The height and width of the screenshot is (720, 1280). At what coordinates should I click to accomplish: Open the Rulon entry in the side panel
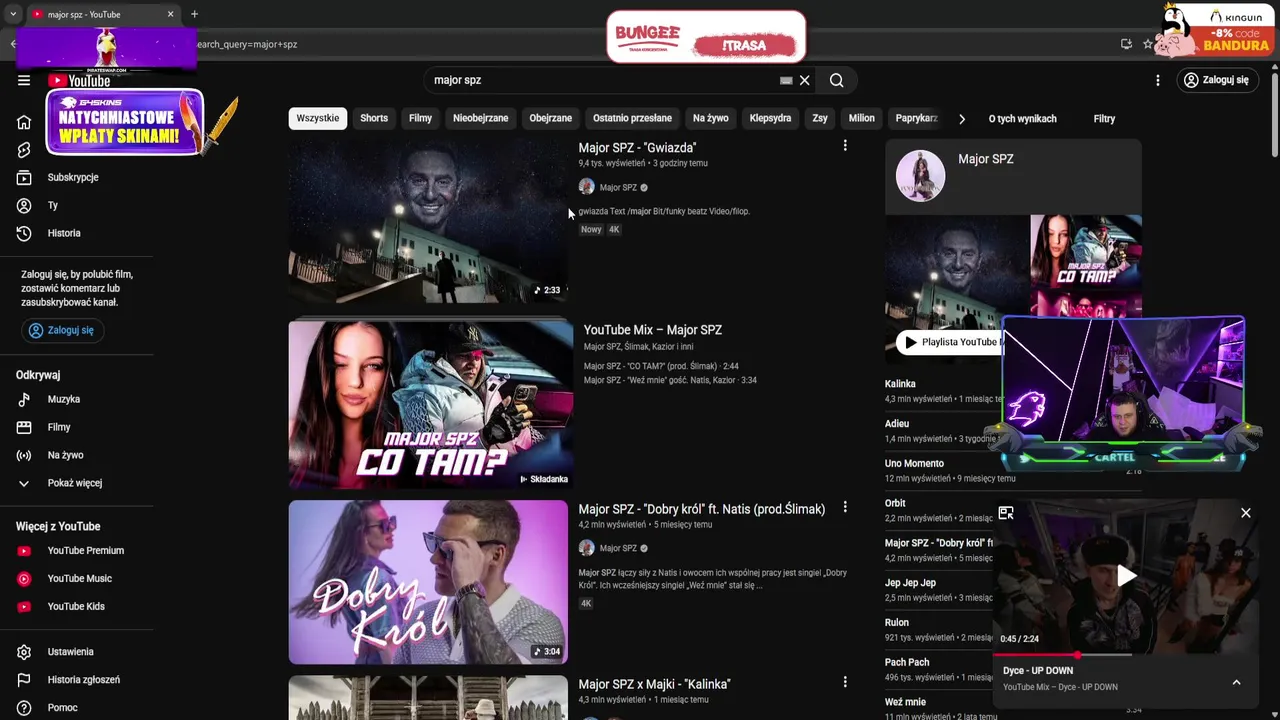[897, 623]
